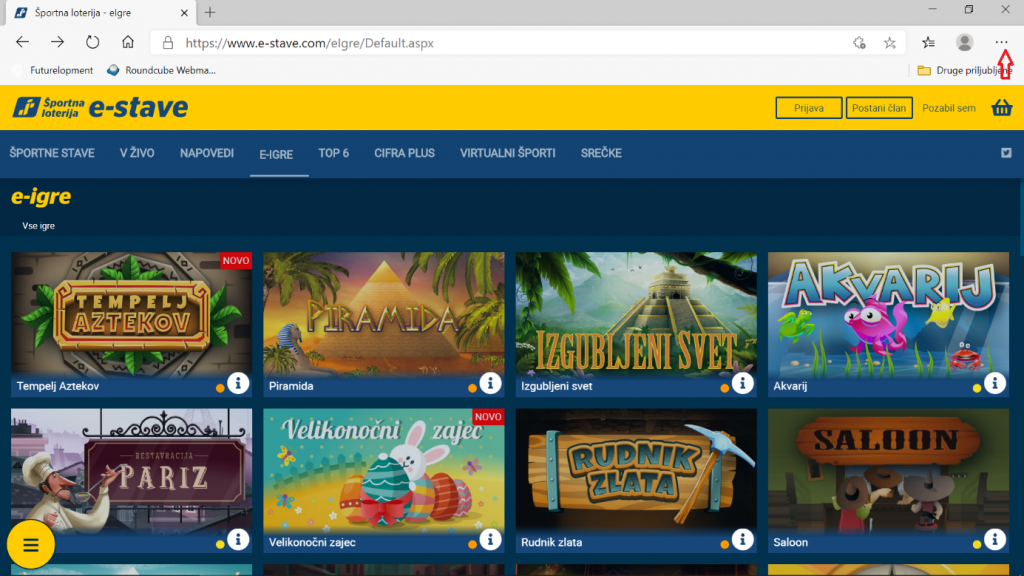The width and height of the screenshot is (1024, 576).
Task: Open TOP 6 menu item
Action: click(x=334, y=153)
